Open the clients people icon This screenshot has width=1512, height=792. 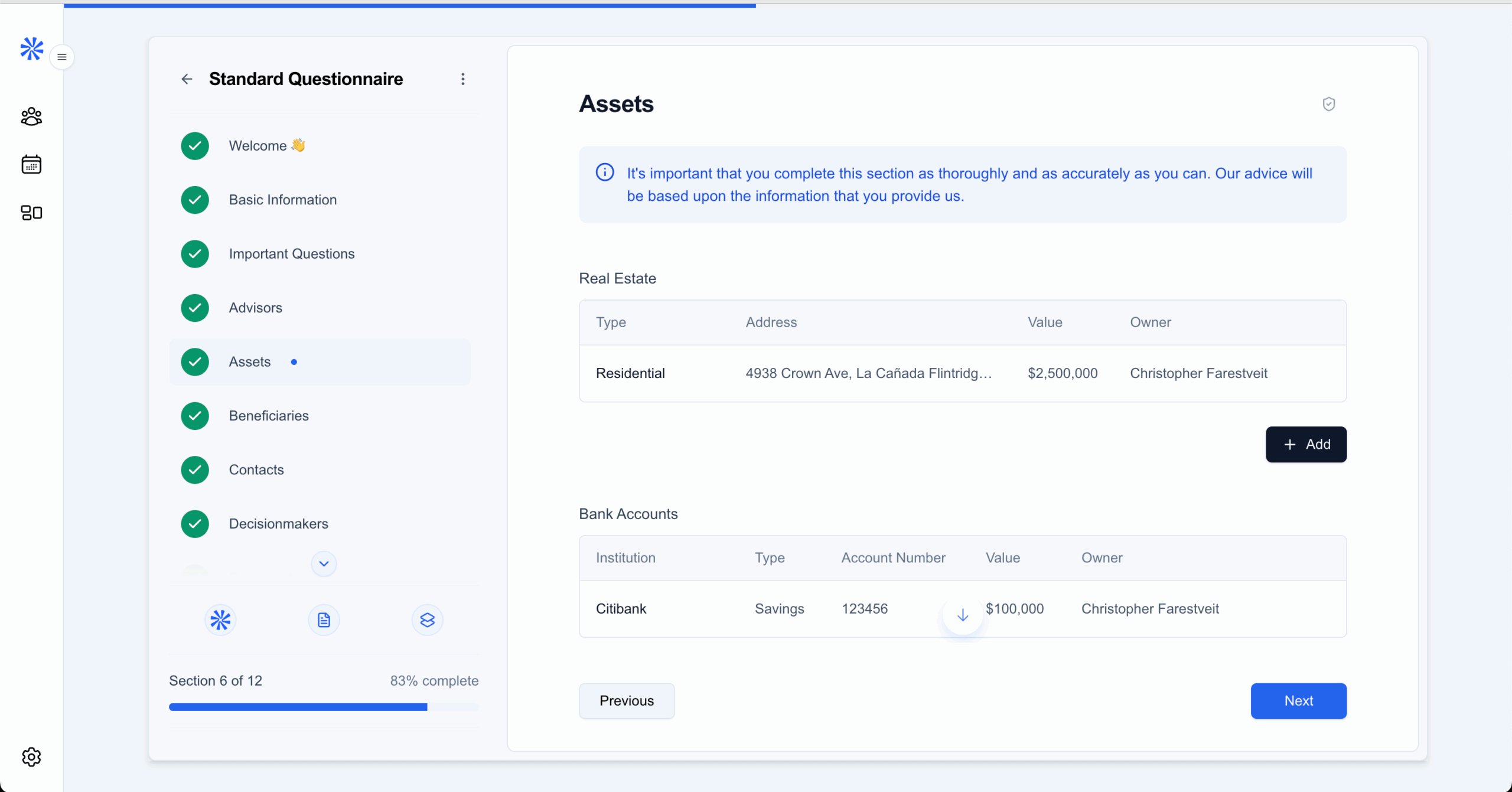coord(31,116)
